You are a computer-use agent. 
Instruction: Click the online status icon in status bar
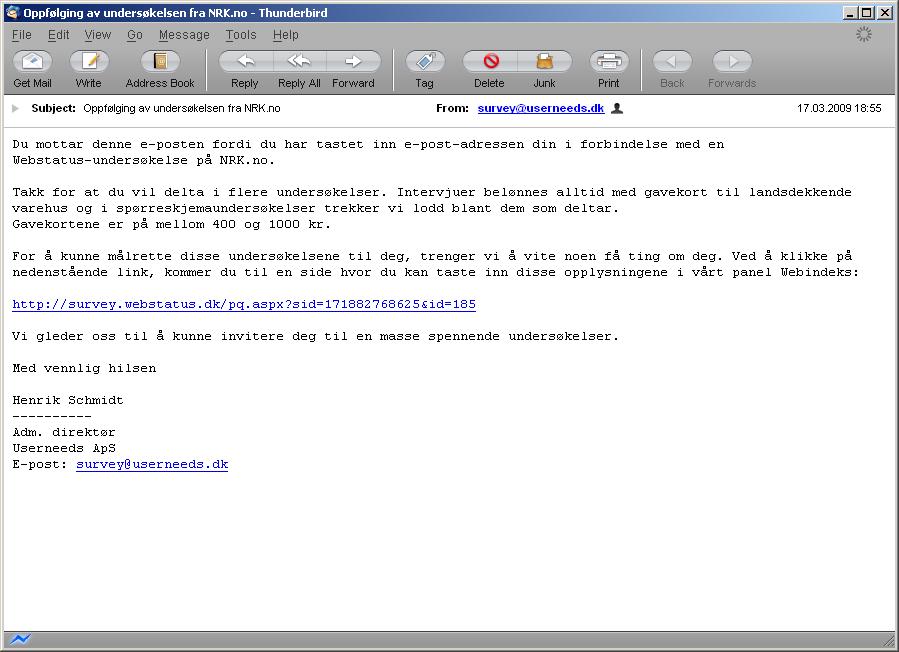[x=20, y=640]
